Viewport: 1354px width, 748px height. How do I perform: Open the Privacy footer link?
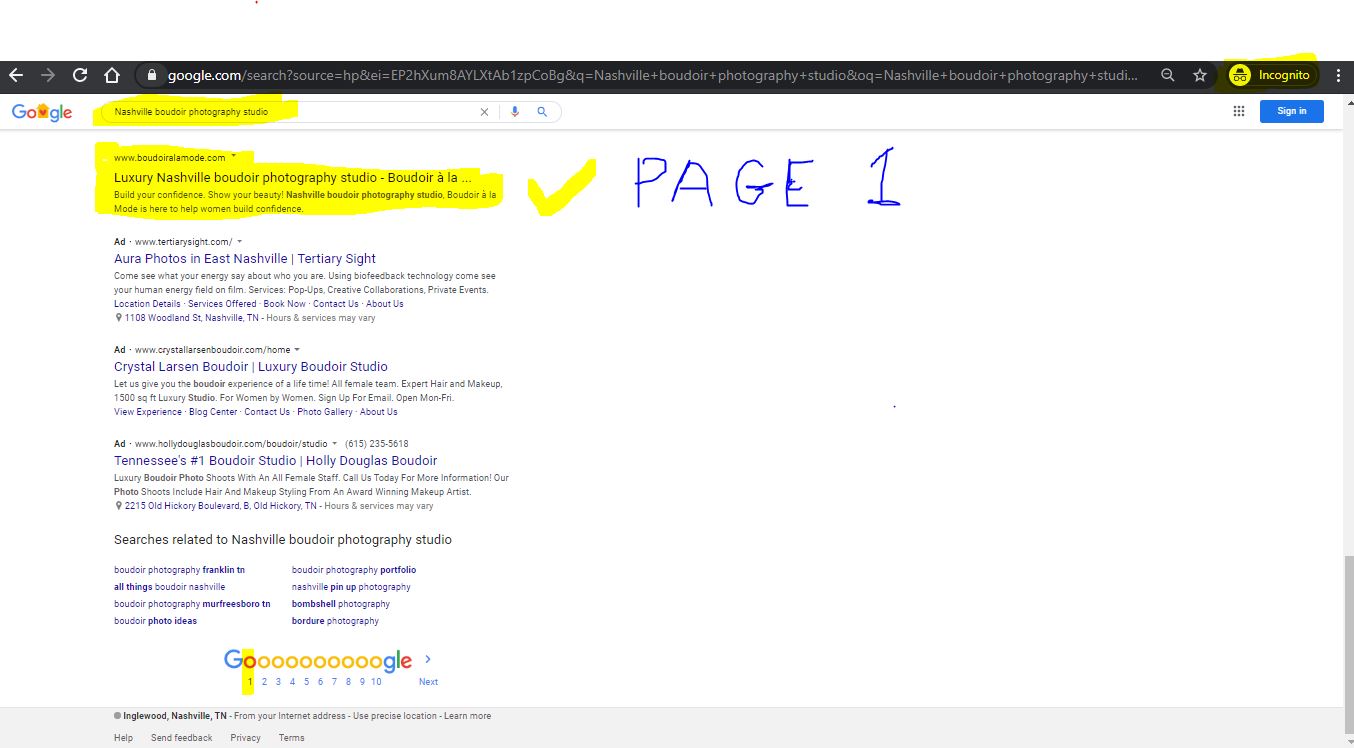click(245, 738)
